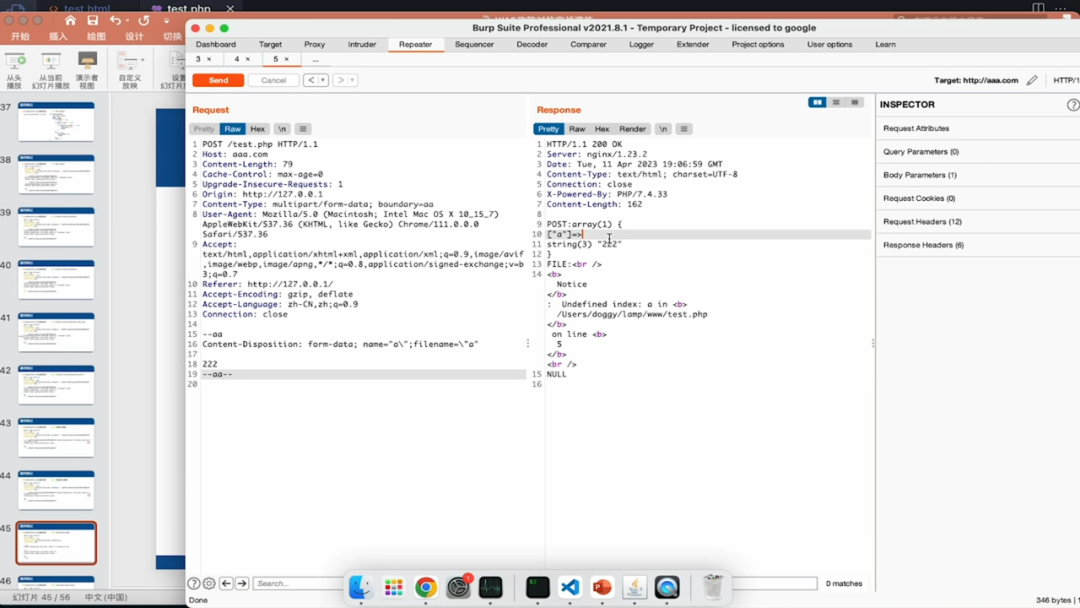Viewport: 1080px width, 608px height.
Task: Switch Response view to Raw
Action: (577, 129)
